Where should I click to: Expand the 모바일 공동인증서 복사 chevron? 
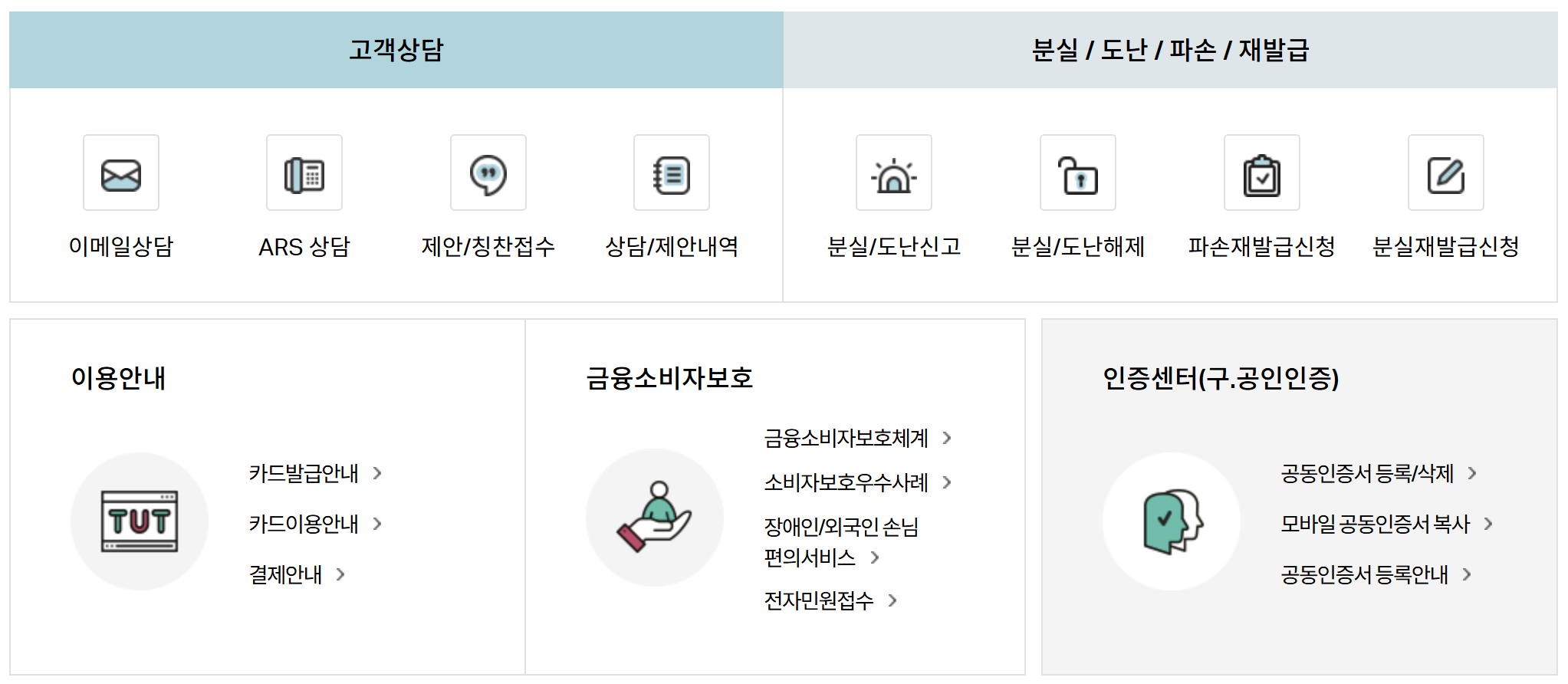[x=1488, y=525]
